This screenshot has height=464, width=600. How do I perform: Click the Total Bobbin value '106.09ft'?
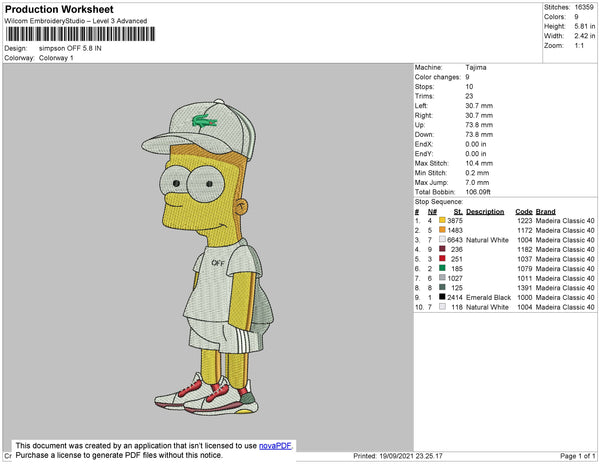click(478, 192)
